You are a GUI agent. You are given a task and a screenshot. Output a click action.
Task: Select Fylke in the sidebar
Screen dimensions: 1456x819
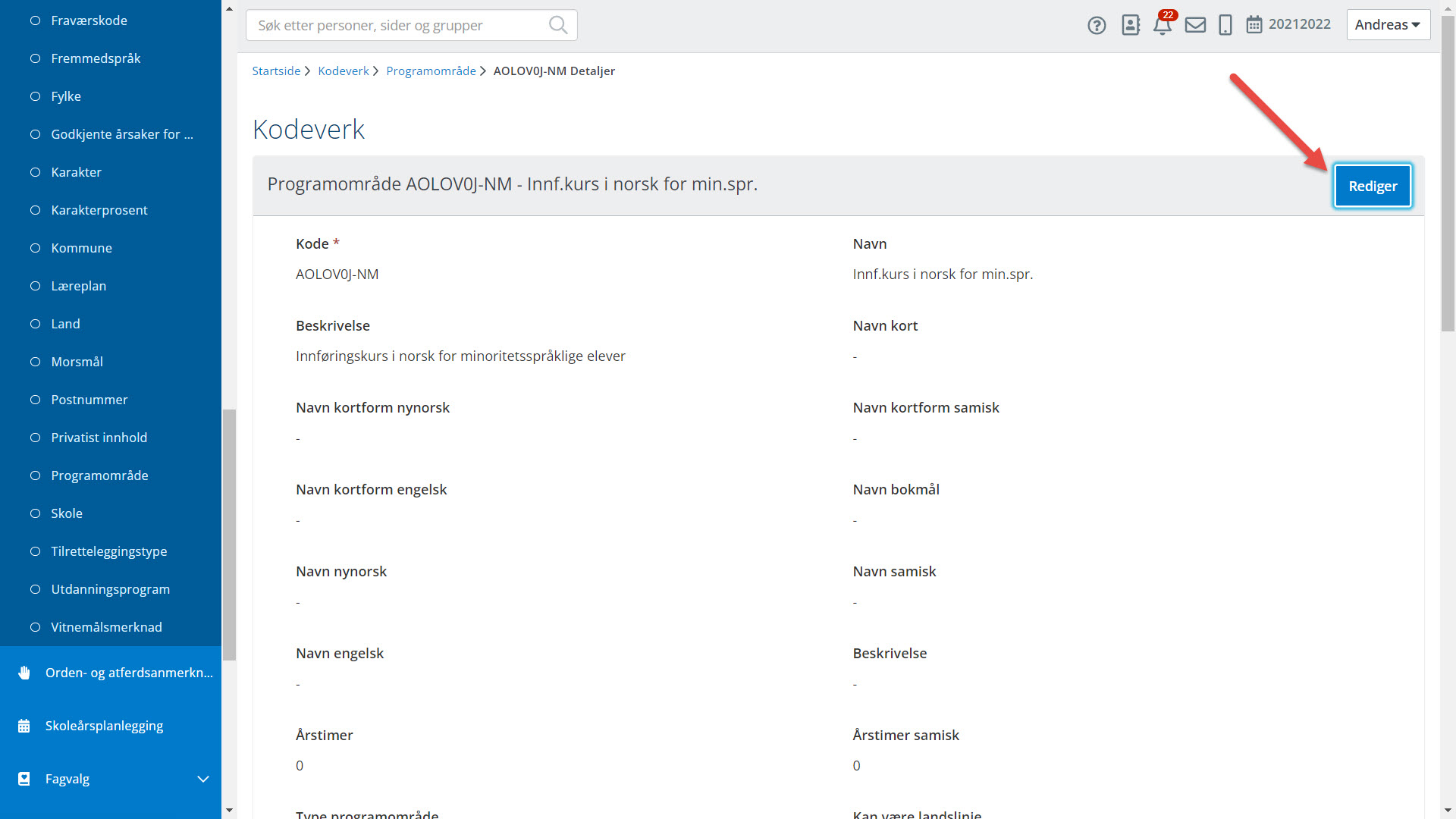[66, 96]
